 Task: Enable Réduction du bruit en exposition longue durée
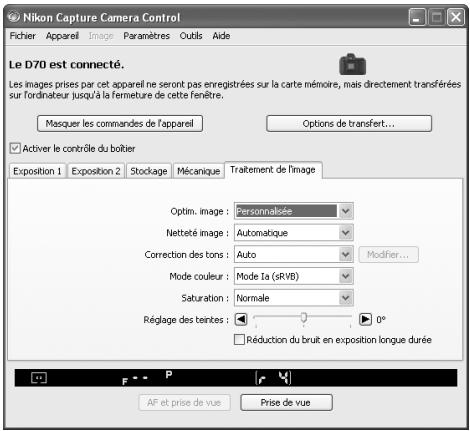[x=239, y=340]
